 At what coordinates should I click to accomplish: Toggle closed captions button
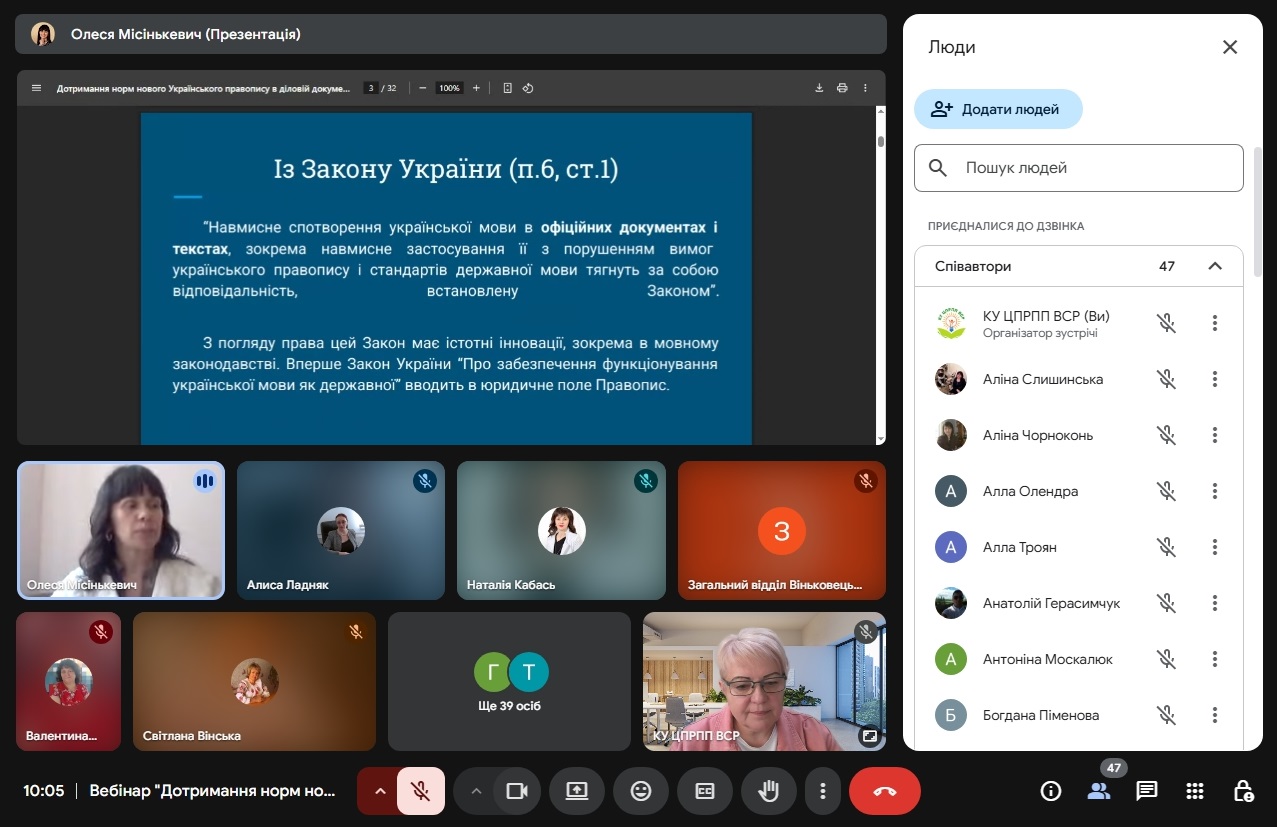705,791
